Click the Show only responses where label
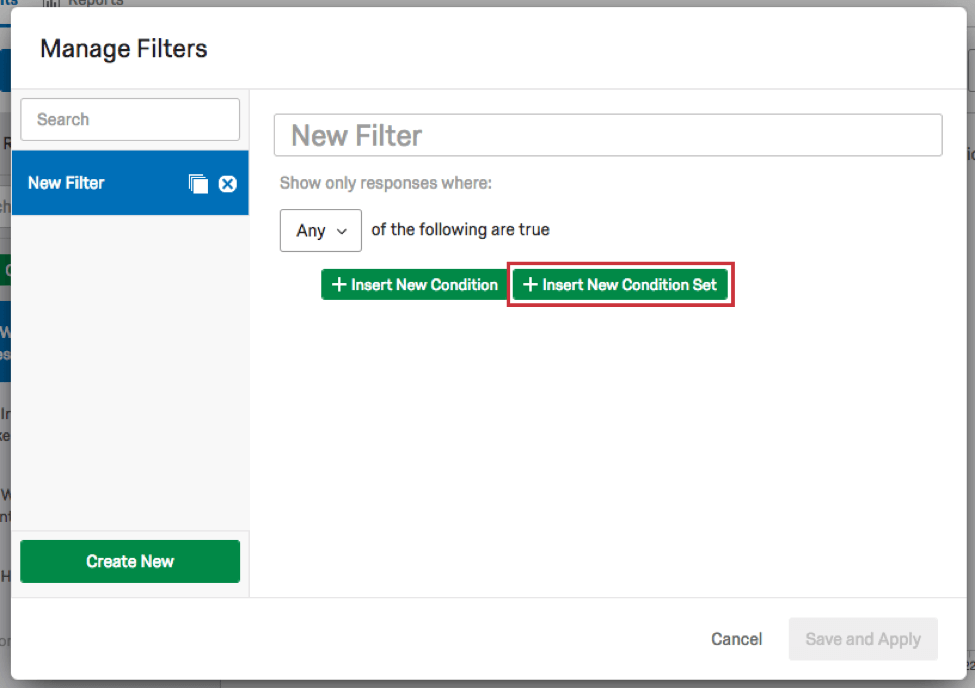This screenshot has width=975, height=688. [386, 183]
